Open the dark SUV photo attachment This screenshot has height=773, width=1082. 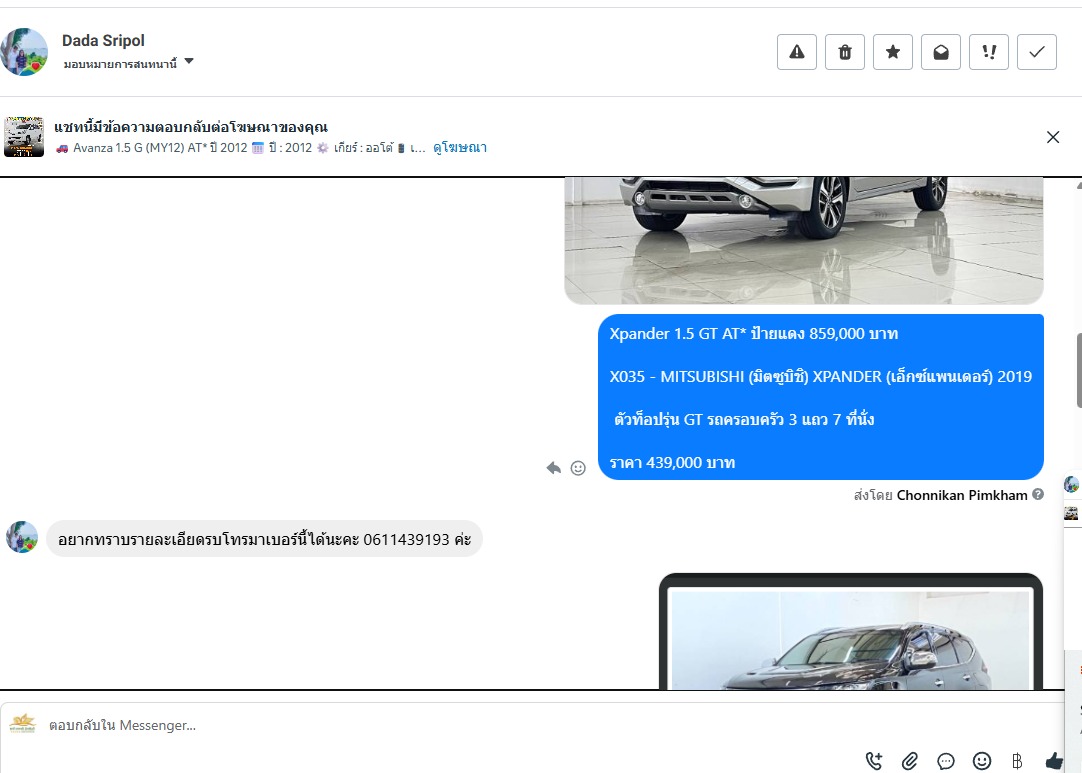851,632
